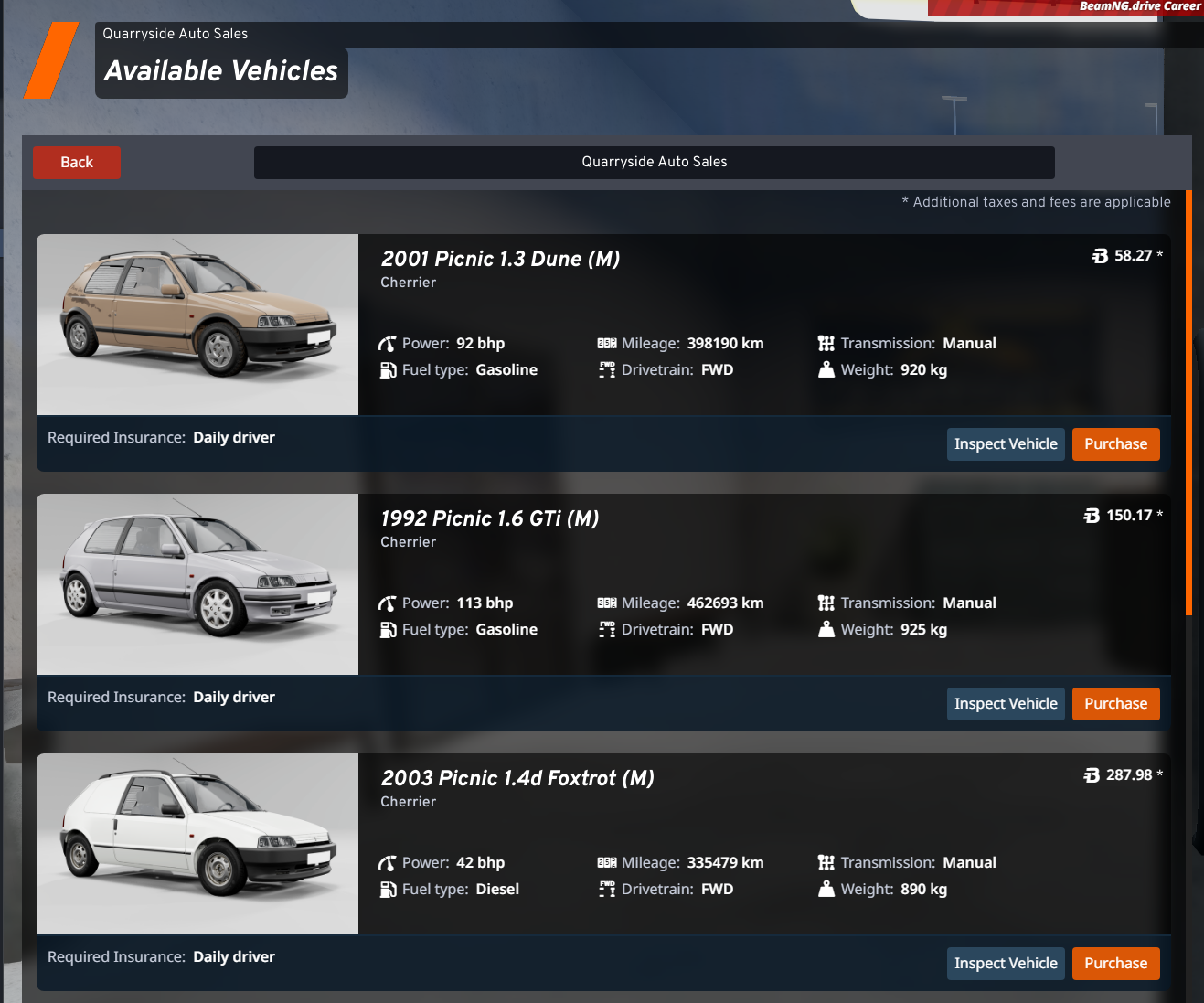1204x1003 pixels.
Task: Click the tan Picnic Dune car thumbnail
Action: tap(197, 325)
